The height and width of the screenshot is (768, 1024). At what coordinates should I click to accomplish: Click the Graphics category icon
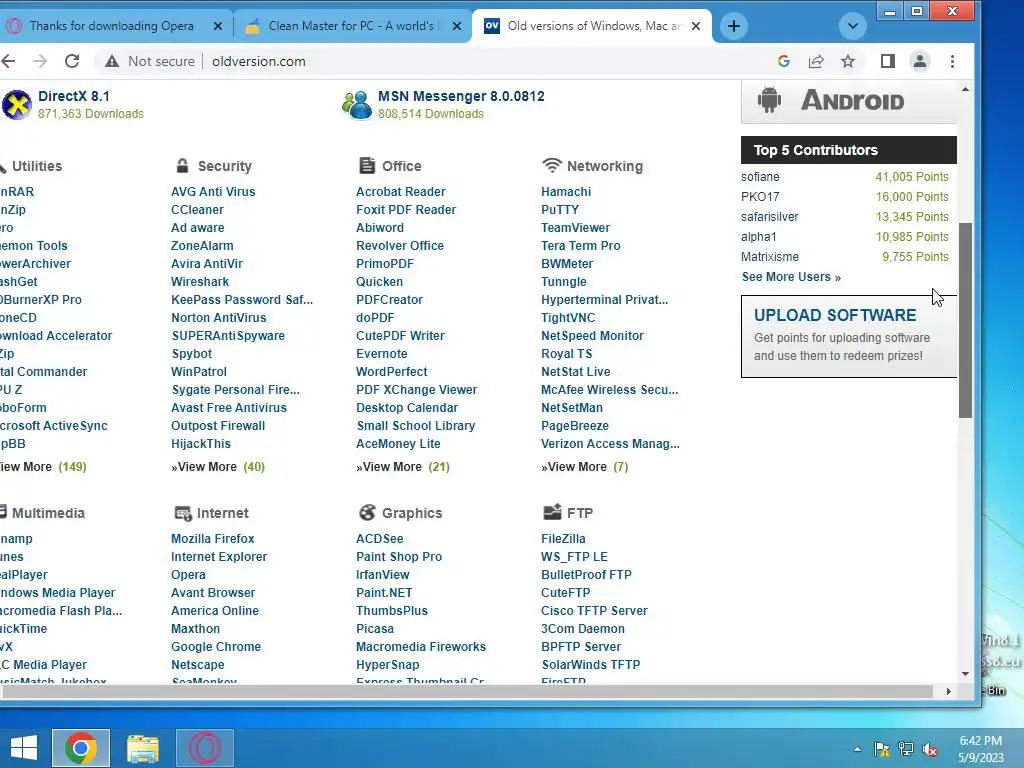[x=367, y=513]
